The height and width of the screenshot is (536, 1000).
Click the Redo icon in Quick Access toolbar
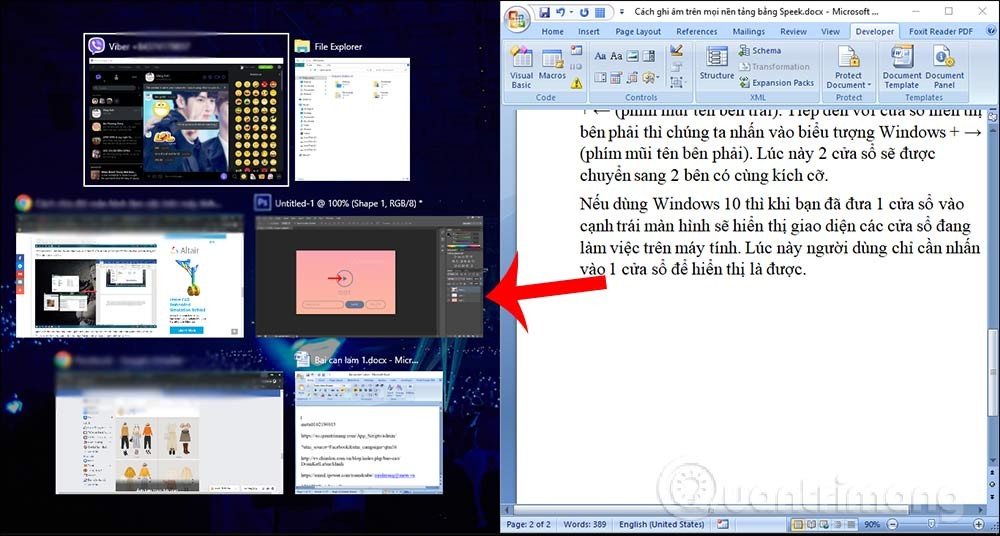coord(584,12)
